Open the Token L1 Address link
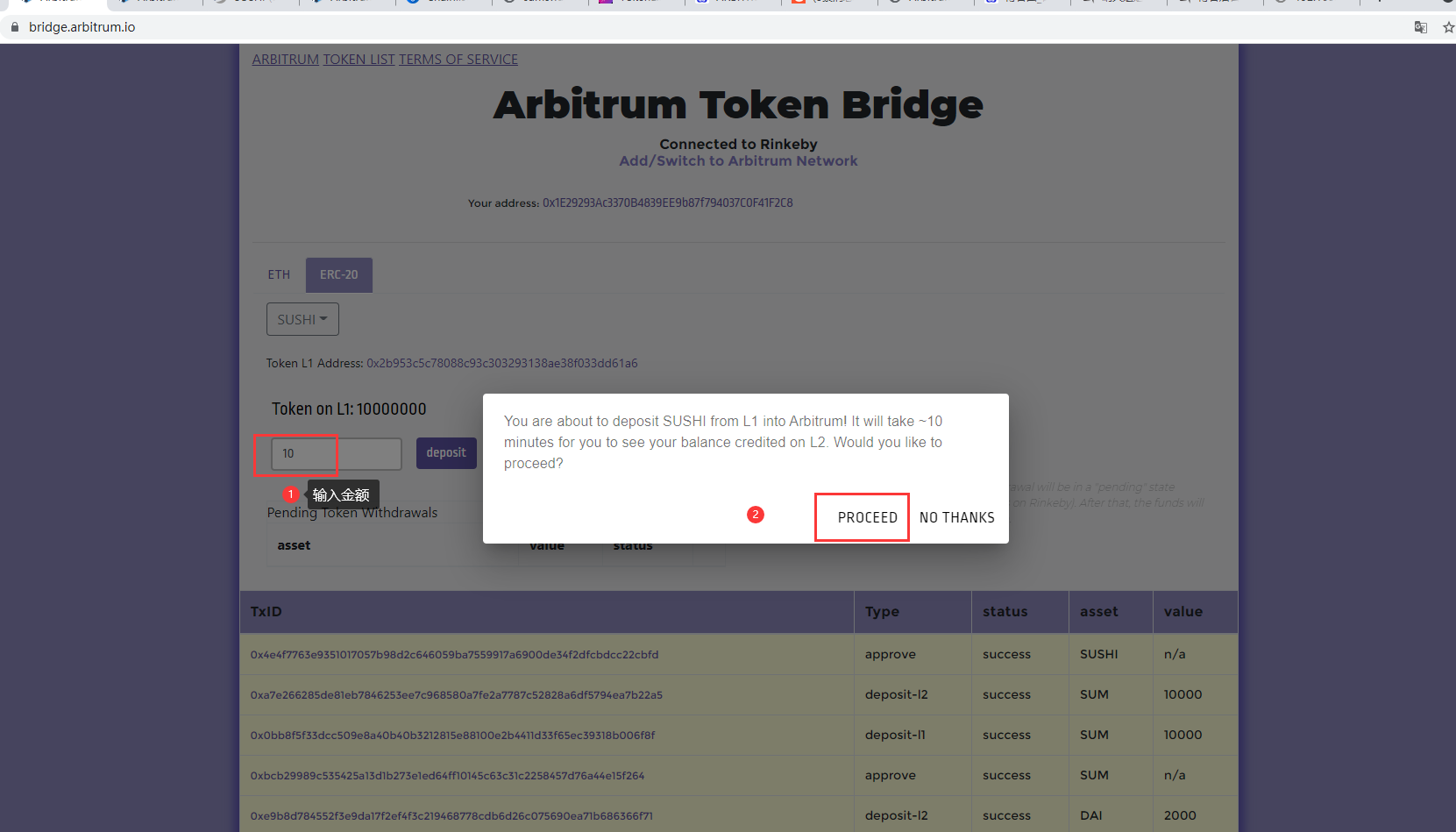1456x832 pixels. [502, 363]
